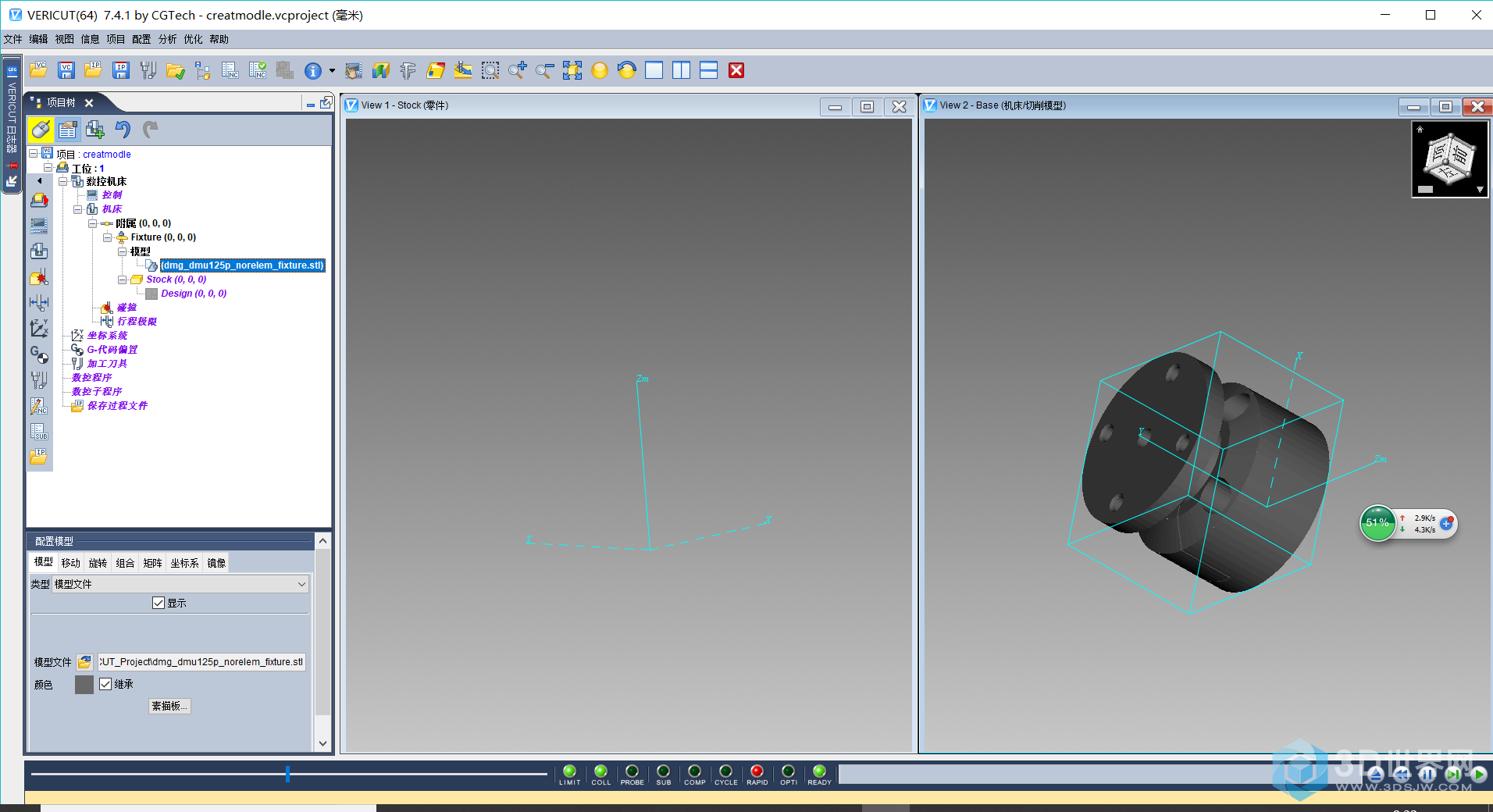
Task: Collapse the 数控机床 tree node
Action: click(x=63, y=181)
